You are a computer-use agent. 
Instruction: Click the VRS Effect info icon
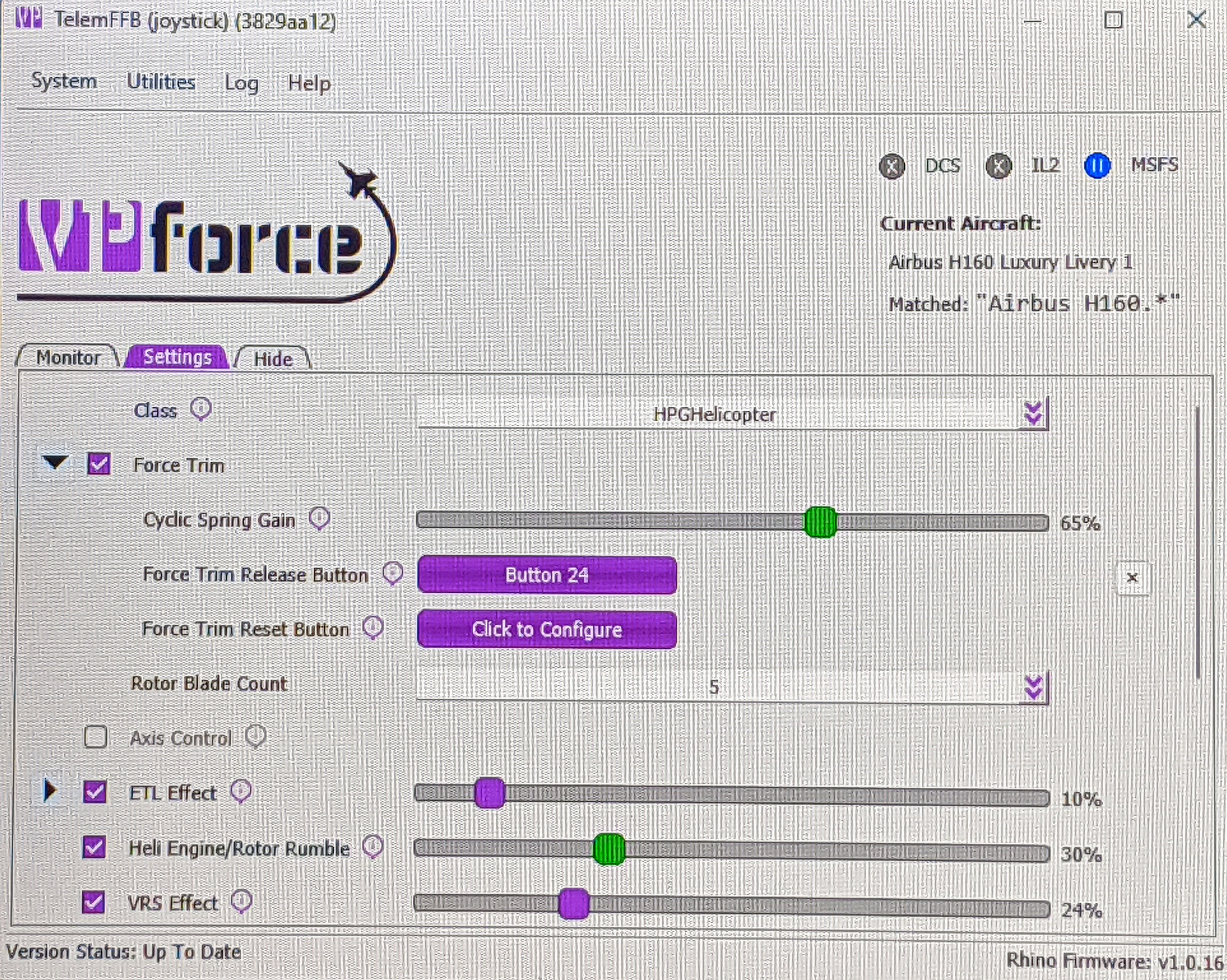(241, 901)
